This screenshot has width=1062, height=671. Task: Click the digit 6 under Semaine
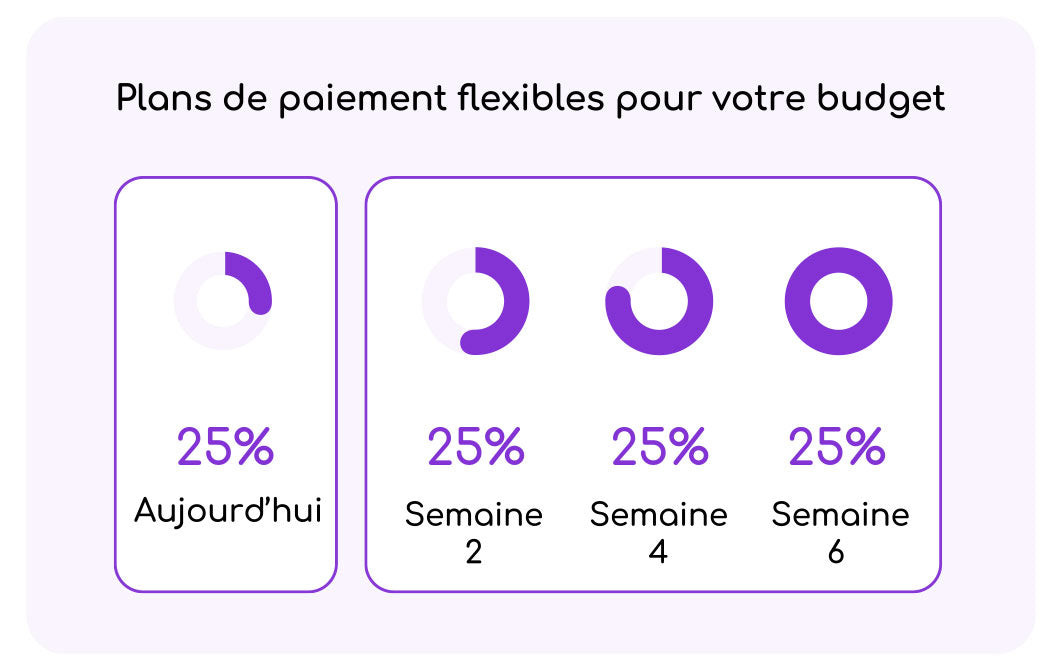[x=836, y=552]
